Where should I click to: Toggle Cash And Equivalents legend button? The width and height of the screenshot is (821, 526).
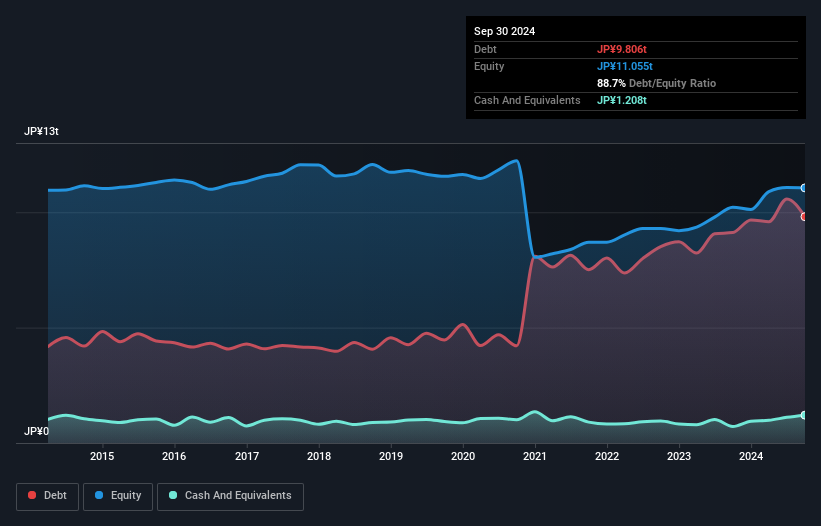click(230, 496)
